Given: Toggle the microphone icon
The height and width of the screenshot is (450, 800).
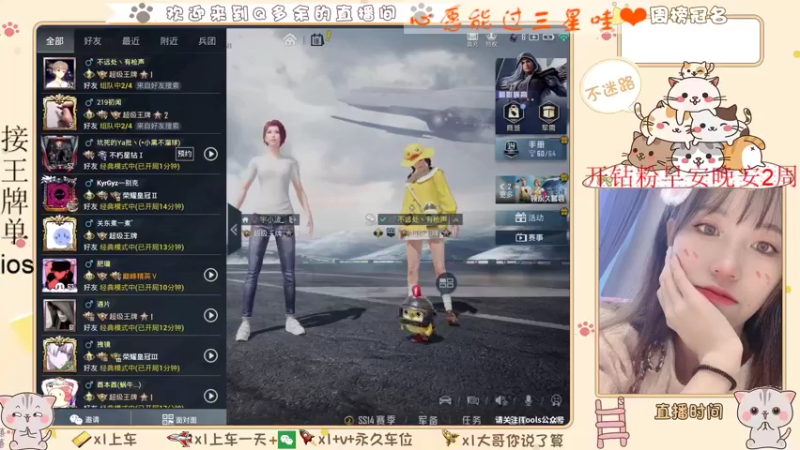Looking at the screenshot, I should [x=529, y=401].
